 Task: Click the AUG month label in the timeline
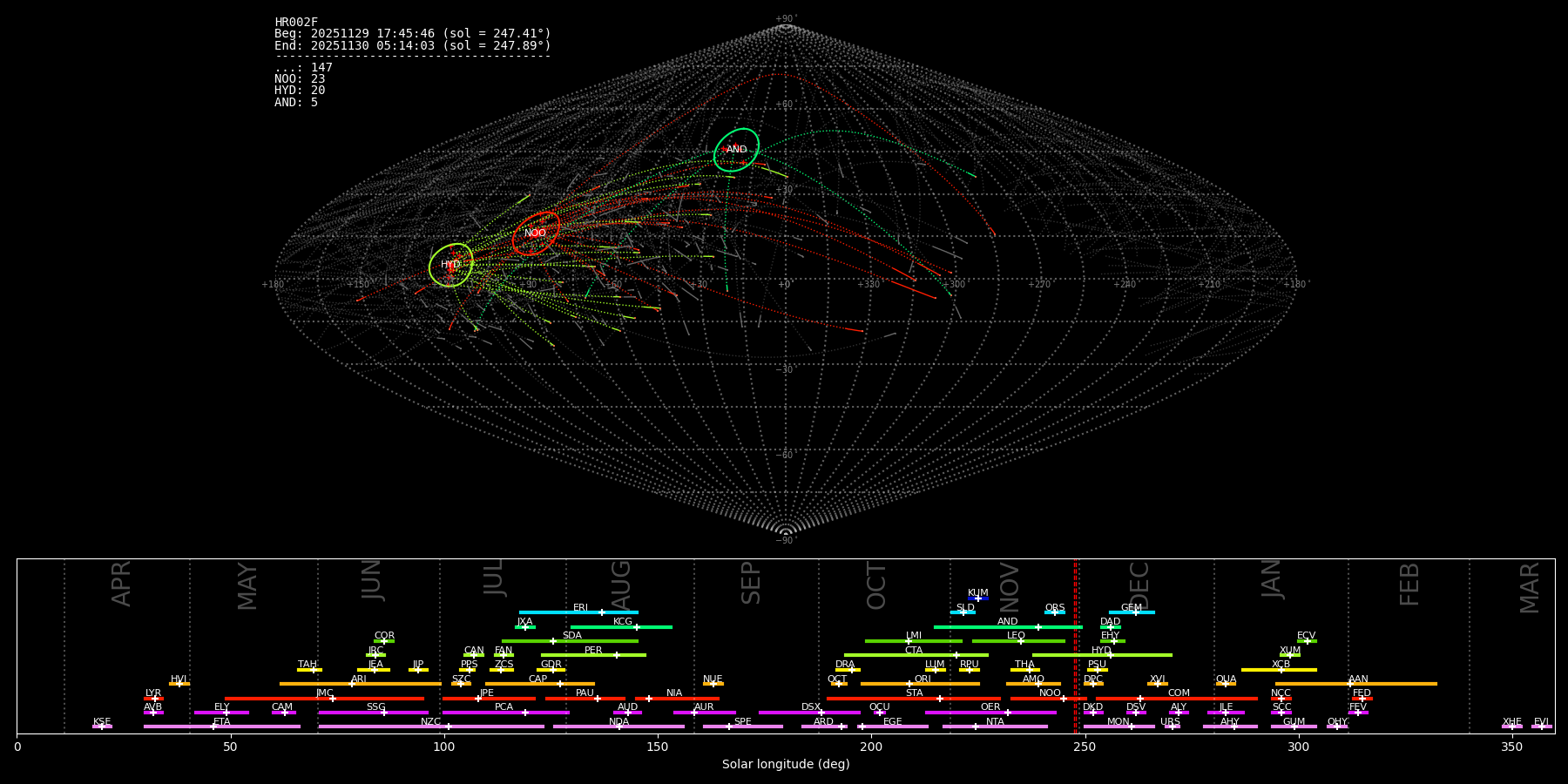[621, 585]
